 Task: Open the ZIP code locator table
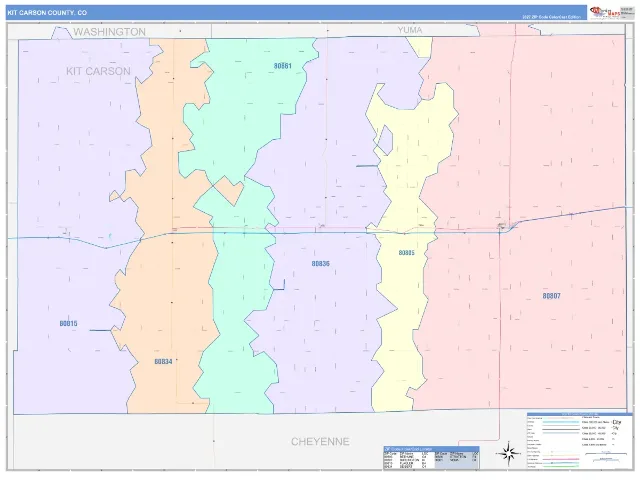point(431,458)
